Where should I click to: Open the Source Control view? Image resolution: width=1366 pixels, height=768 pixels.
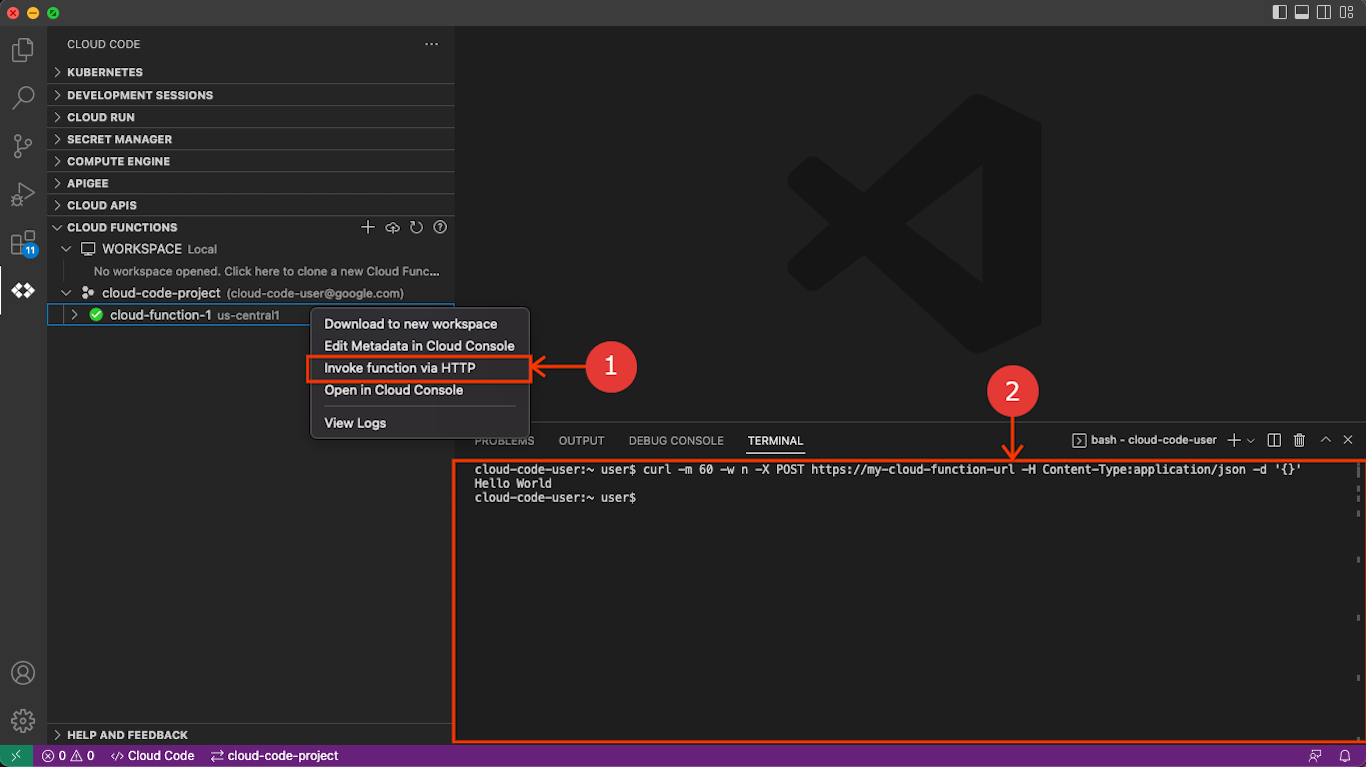[23, 146]
